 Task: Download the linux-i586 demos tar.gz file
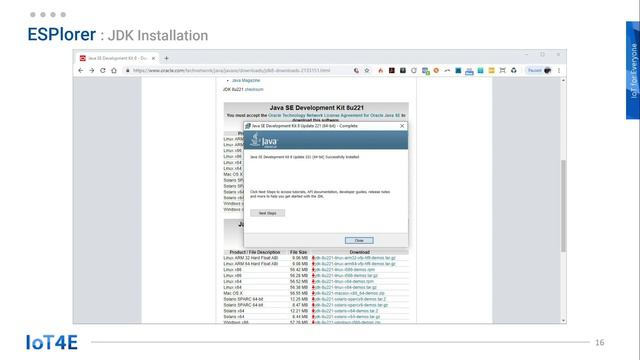[346, 276]
